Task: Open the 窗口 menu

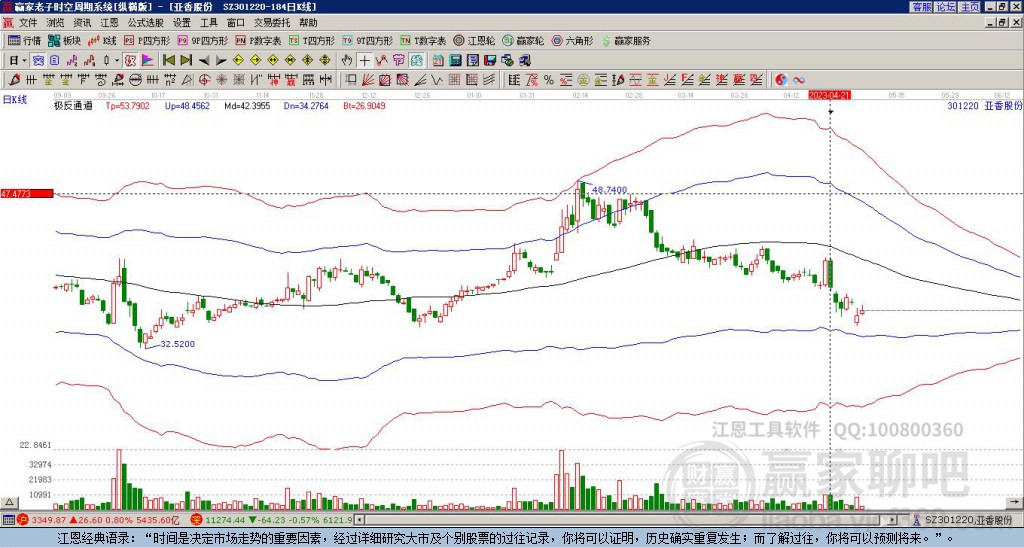Action: point(236,23)
